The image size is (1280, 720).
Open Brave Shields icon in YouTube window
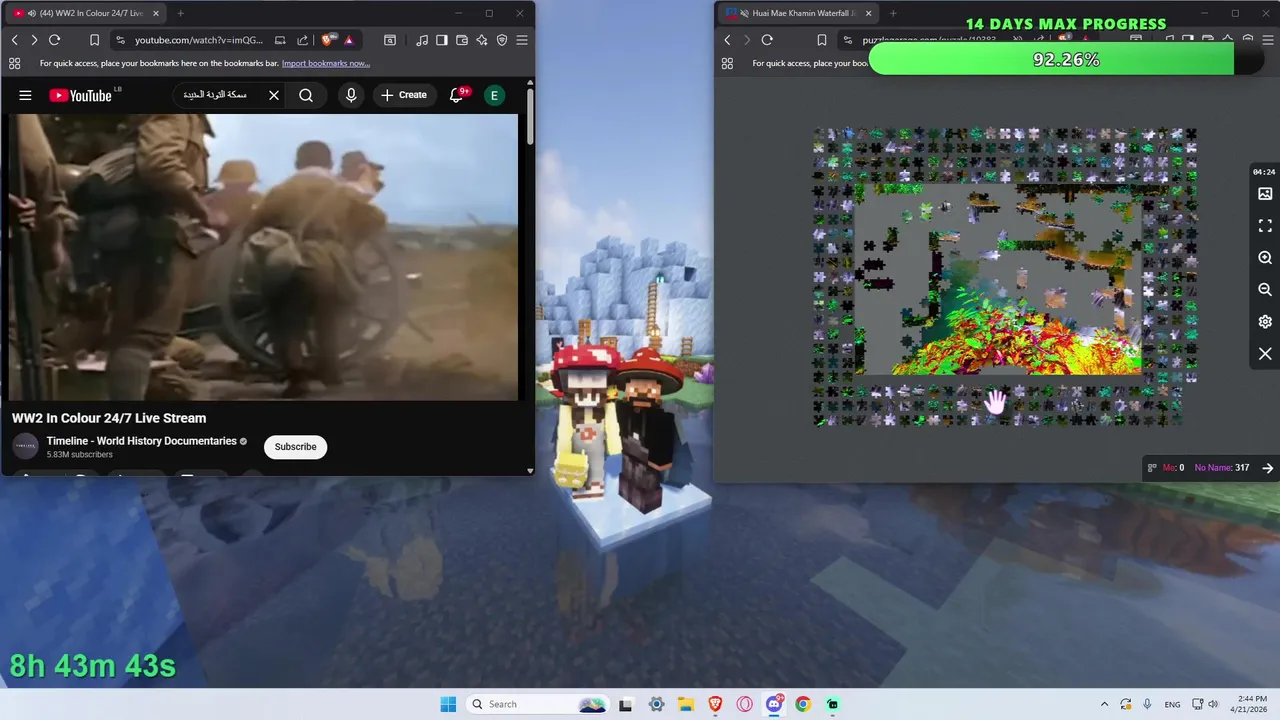click(327, 40)
